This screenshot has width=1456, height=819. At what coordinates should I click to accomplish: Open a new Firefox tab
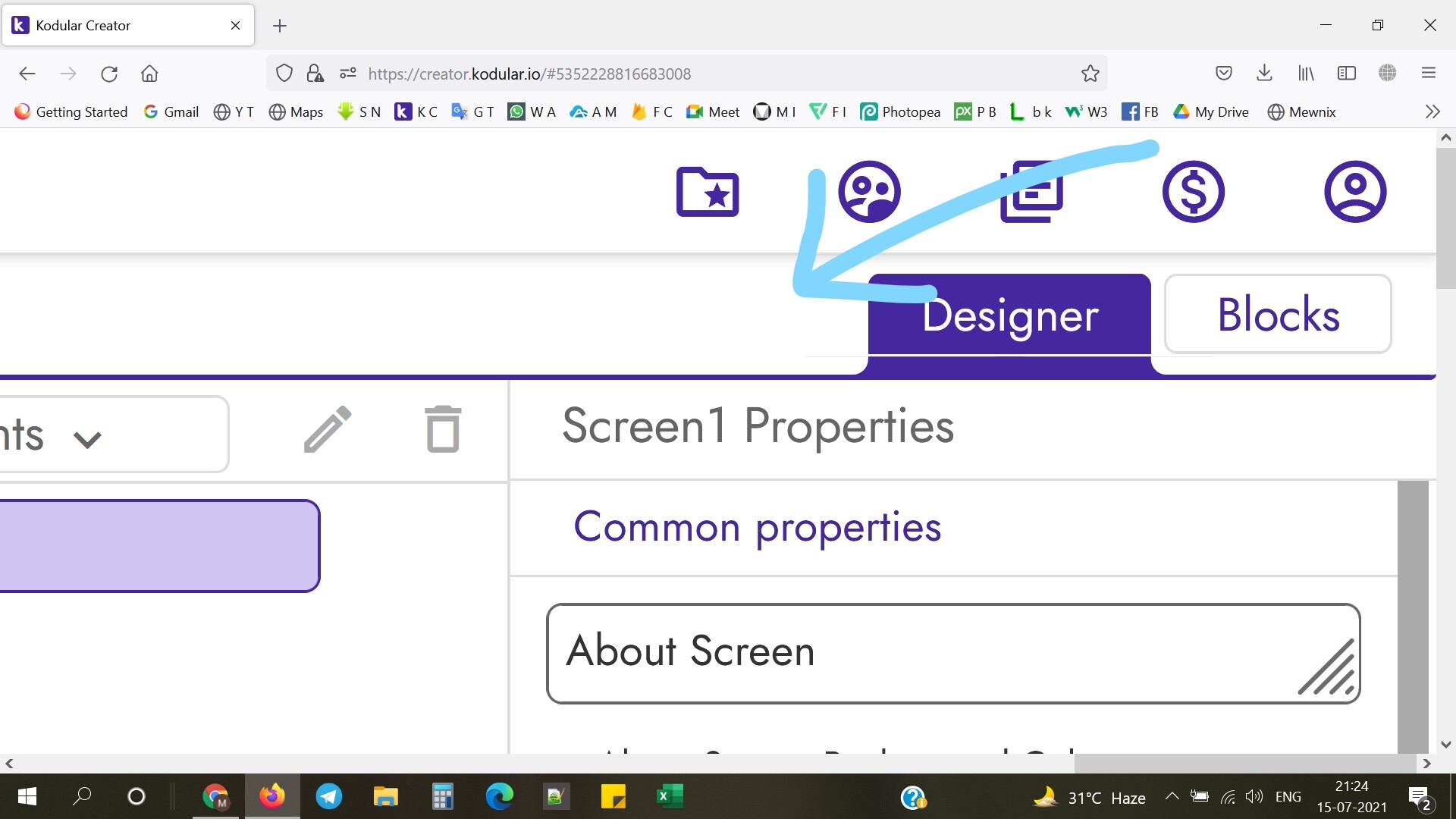coord(280,26)
